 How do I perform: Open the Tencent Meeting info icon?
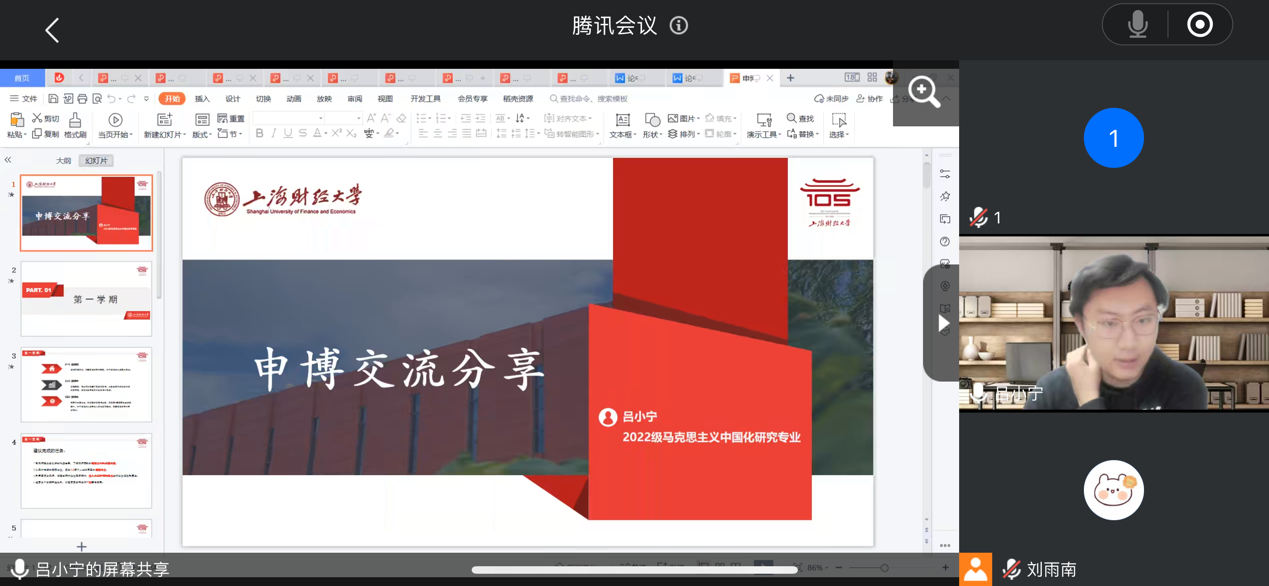(x=679, y=26)
